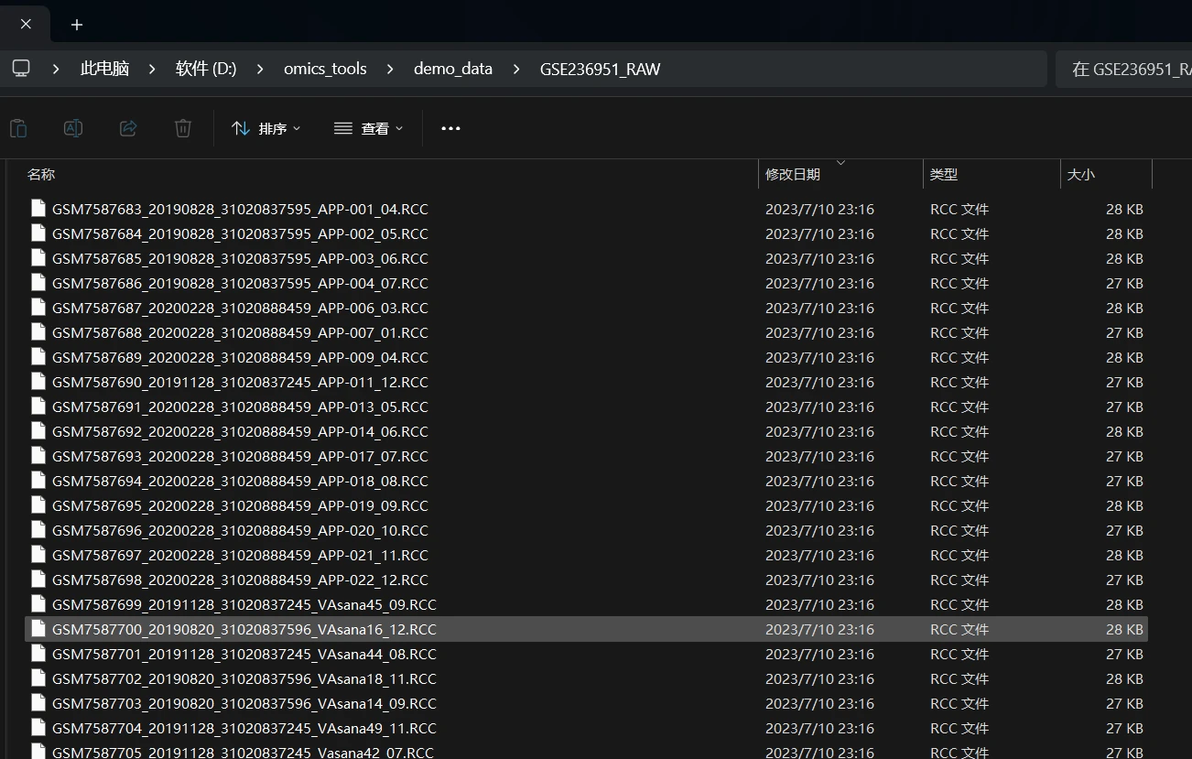Screen dimensions: 1192x759
Task: Go to demo_data folder in breadcrumb
Action: [453, 68]
